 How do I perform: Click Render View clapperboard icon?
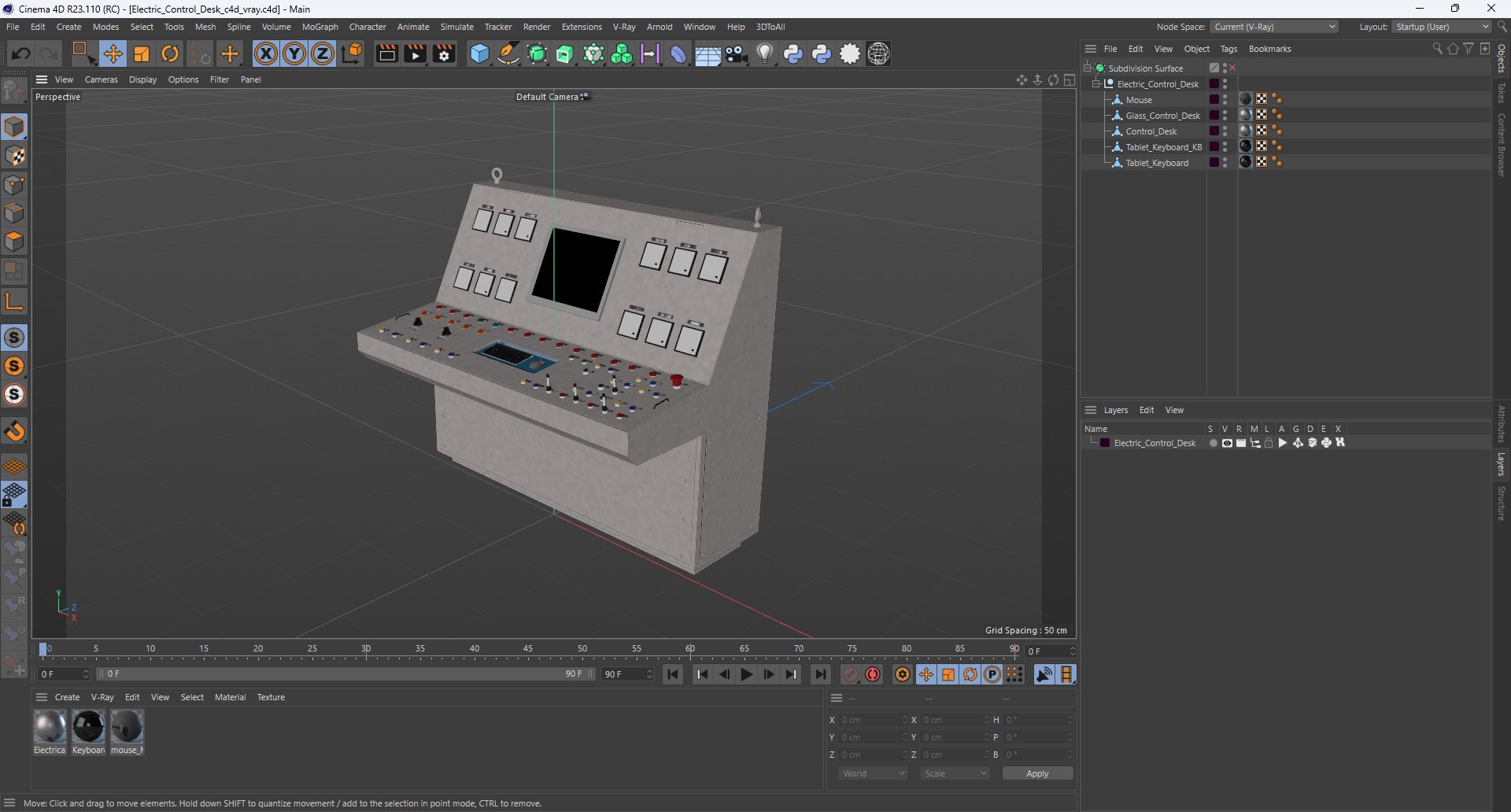(386, 54)
